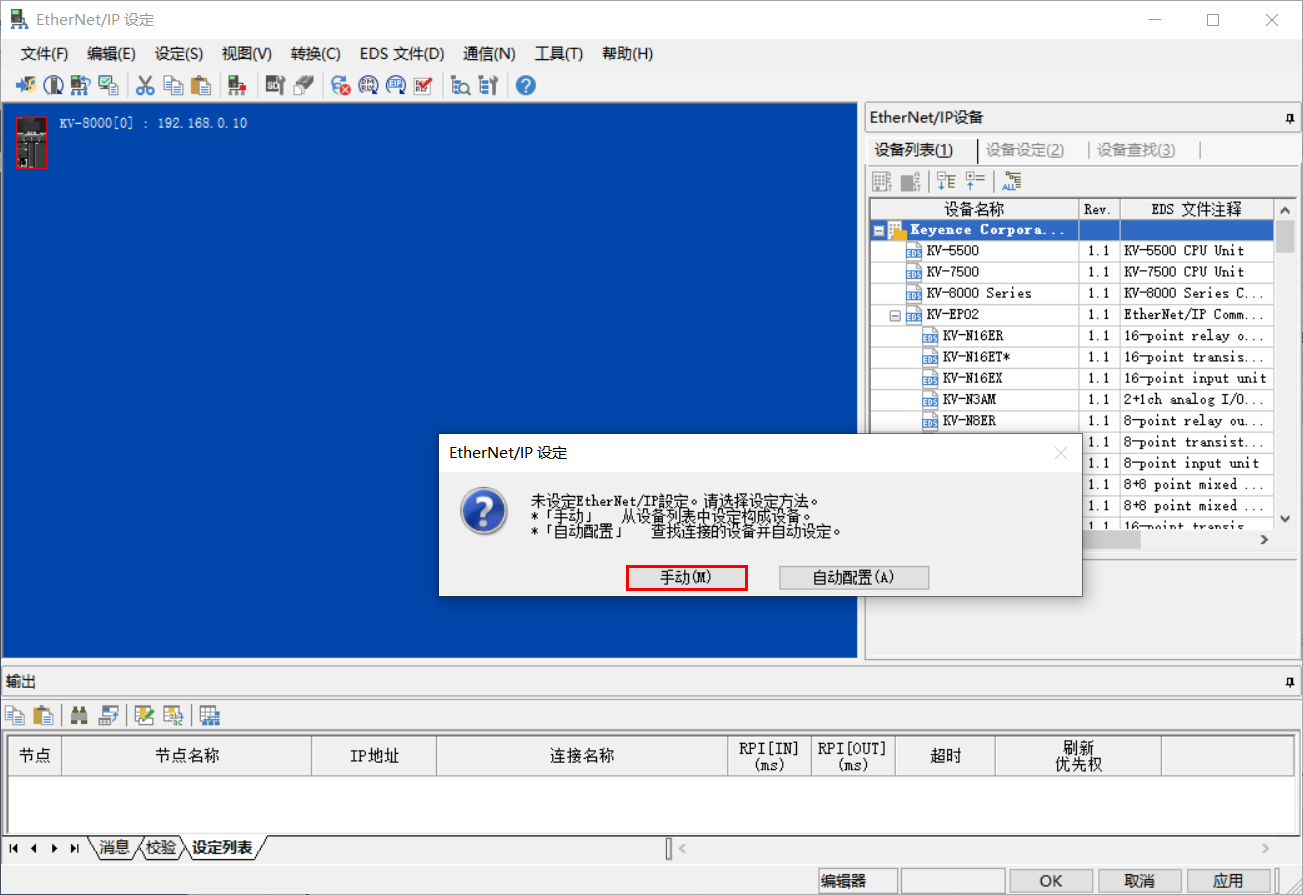Click the binoculars Find icon in output toolbar

pos(79,715)
